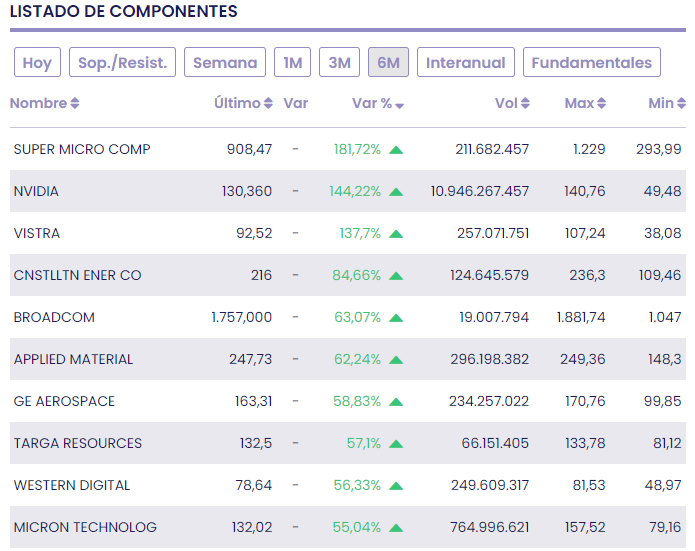Select the Semana period tab
Viewport: 695px width, 551px height.
225,63
